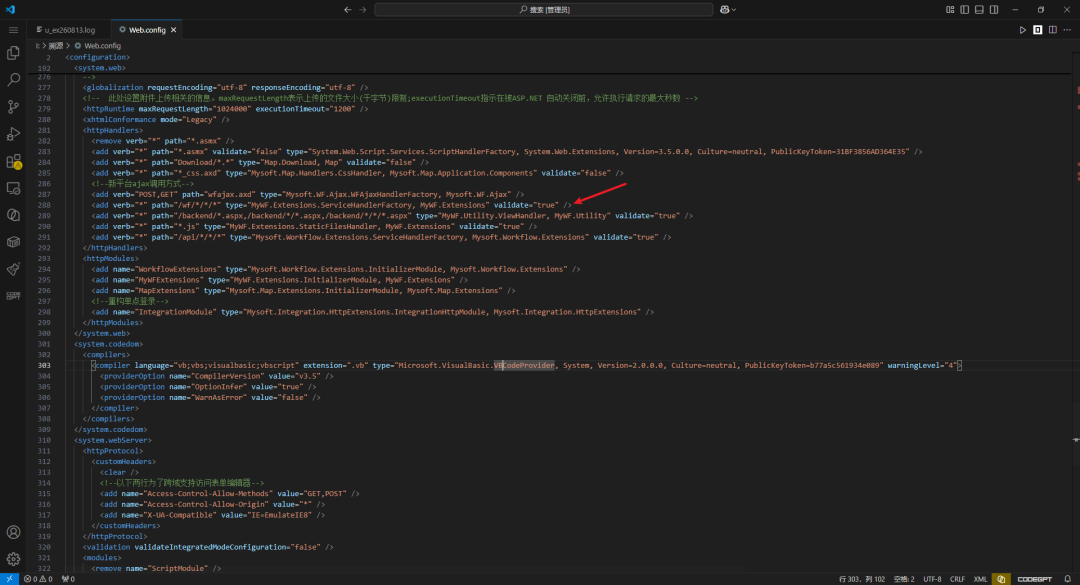Toggle the secondary side bar layout button

(x=994, y=10)
